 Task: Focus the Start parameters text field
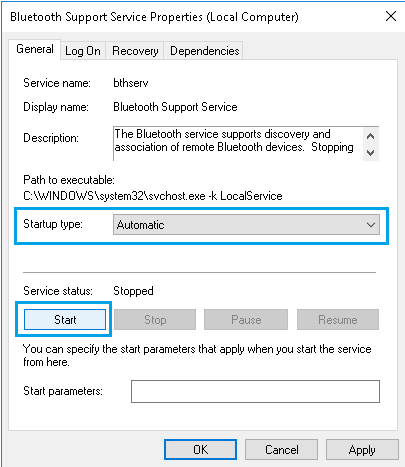click(x=255, y=391)
